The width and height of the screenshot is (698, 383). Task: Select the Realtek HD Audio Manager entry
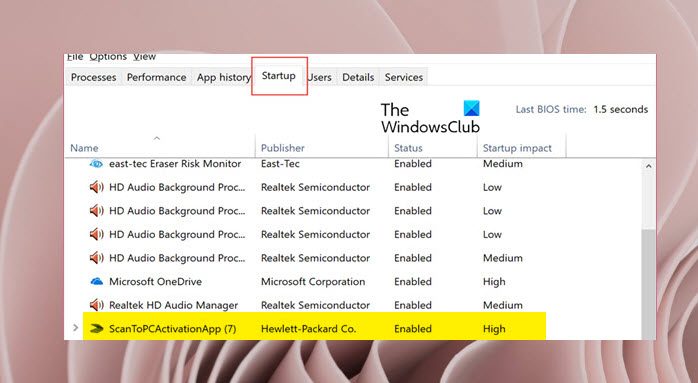pos(174,305)
